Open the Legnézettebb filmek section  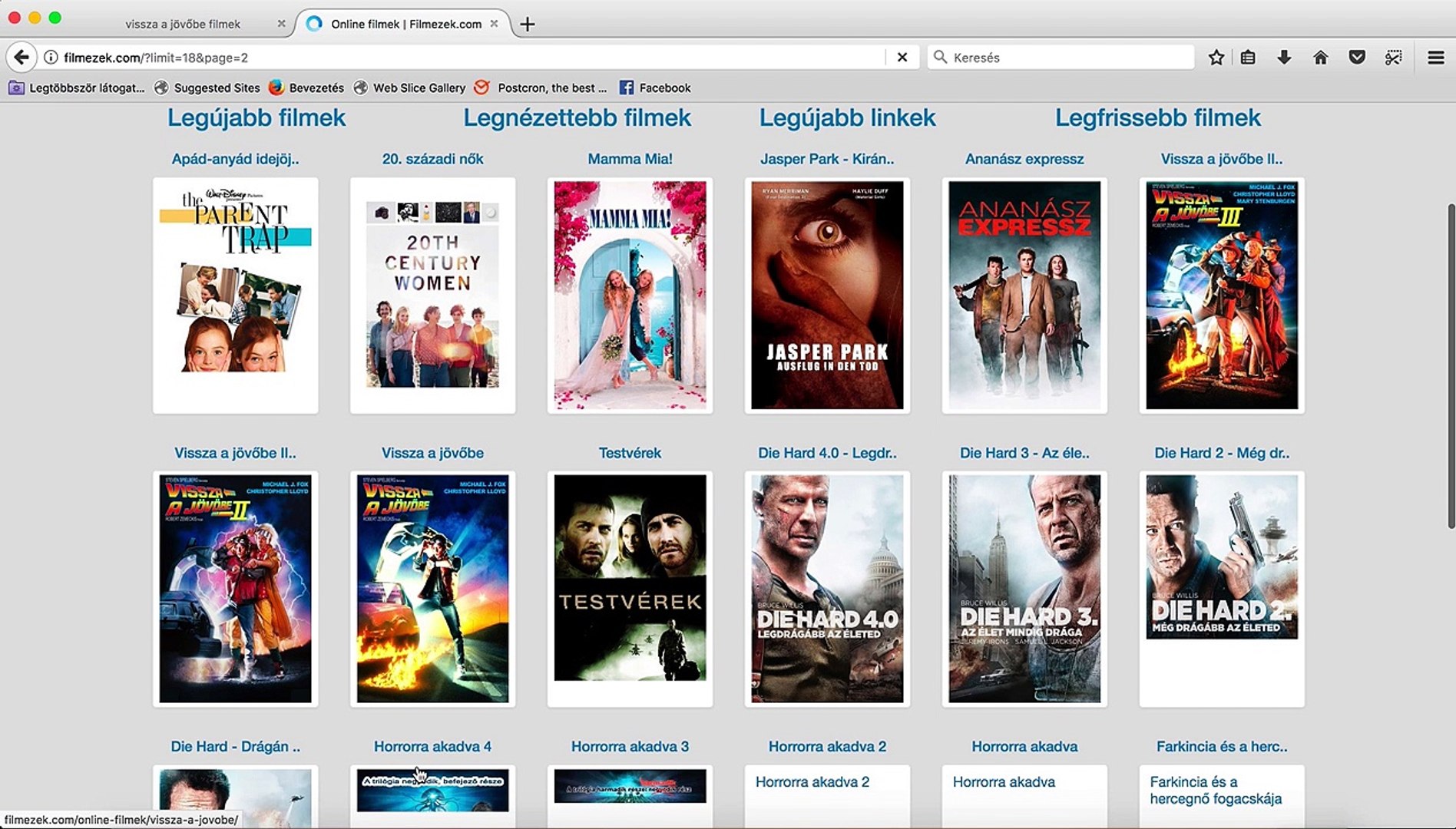577,117
